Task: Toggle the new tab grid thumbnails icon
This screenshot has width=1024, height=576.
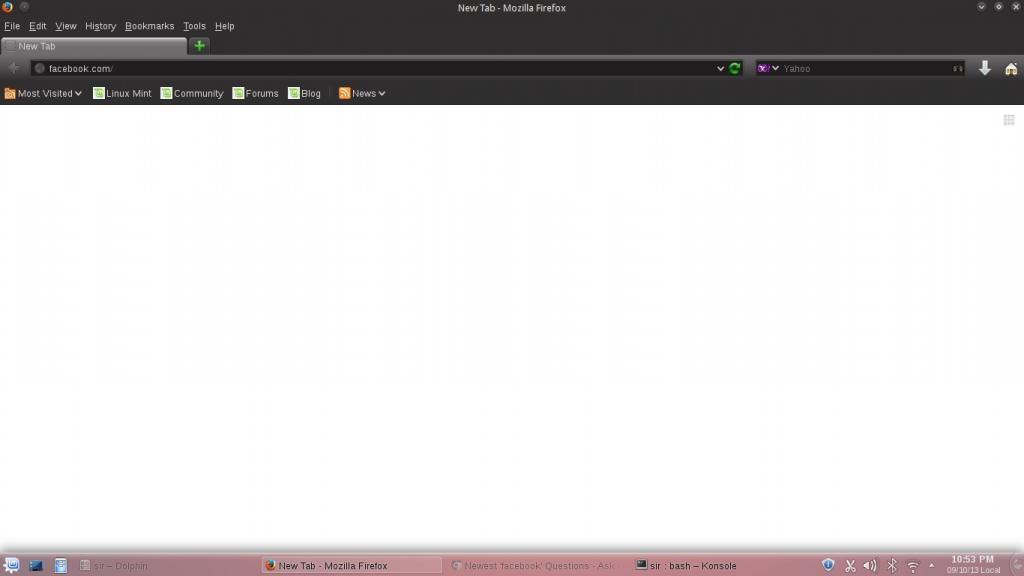Action: click(1009, 120)
